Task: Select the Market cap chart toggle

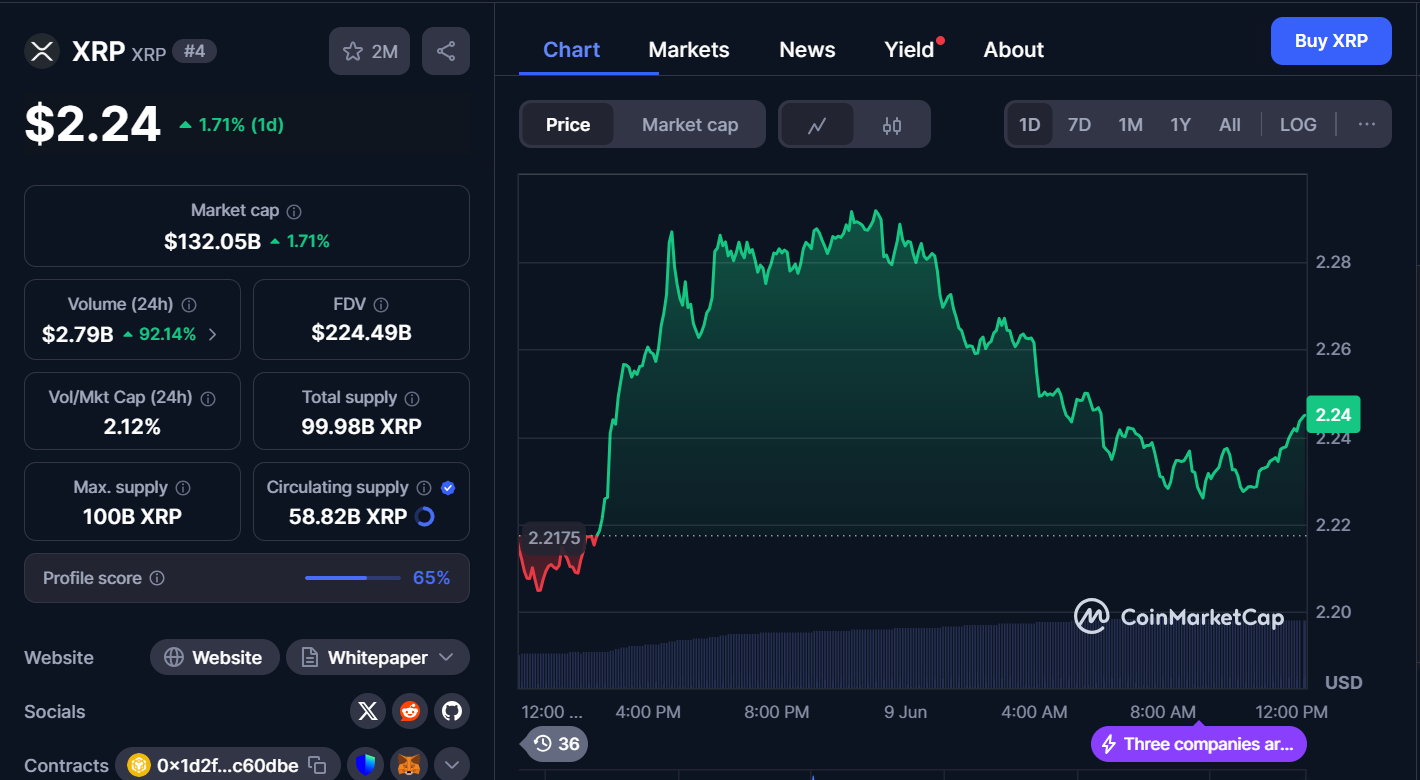Action: [x=690, y=125]
